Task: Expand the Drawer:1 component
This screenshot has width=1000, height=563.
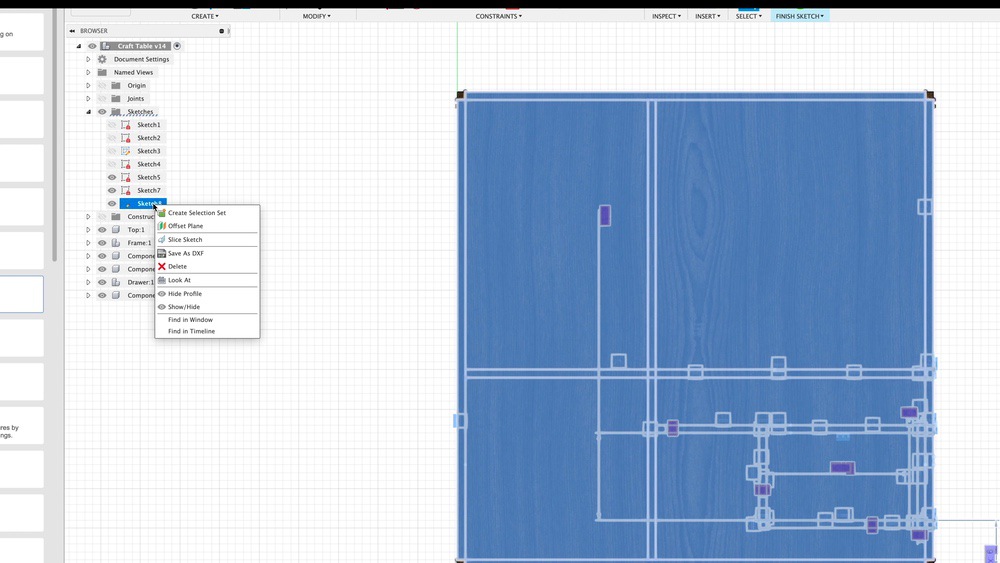Action: point(88,282)
